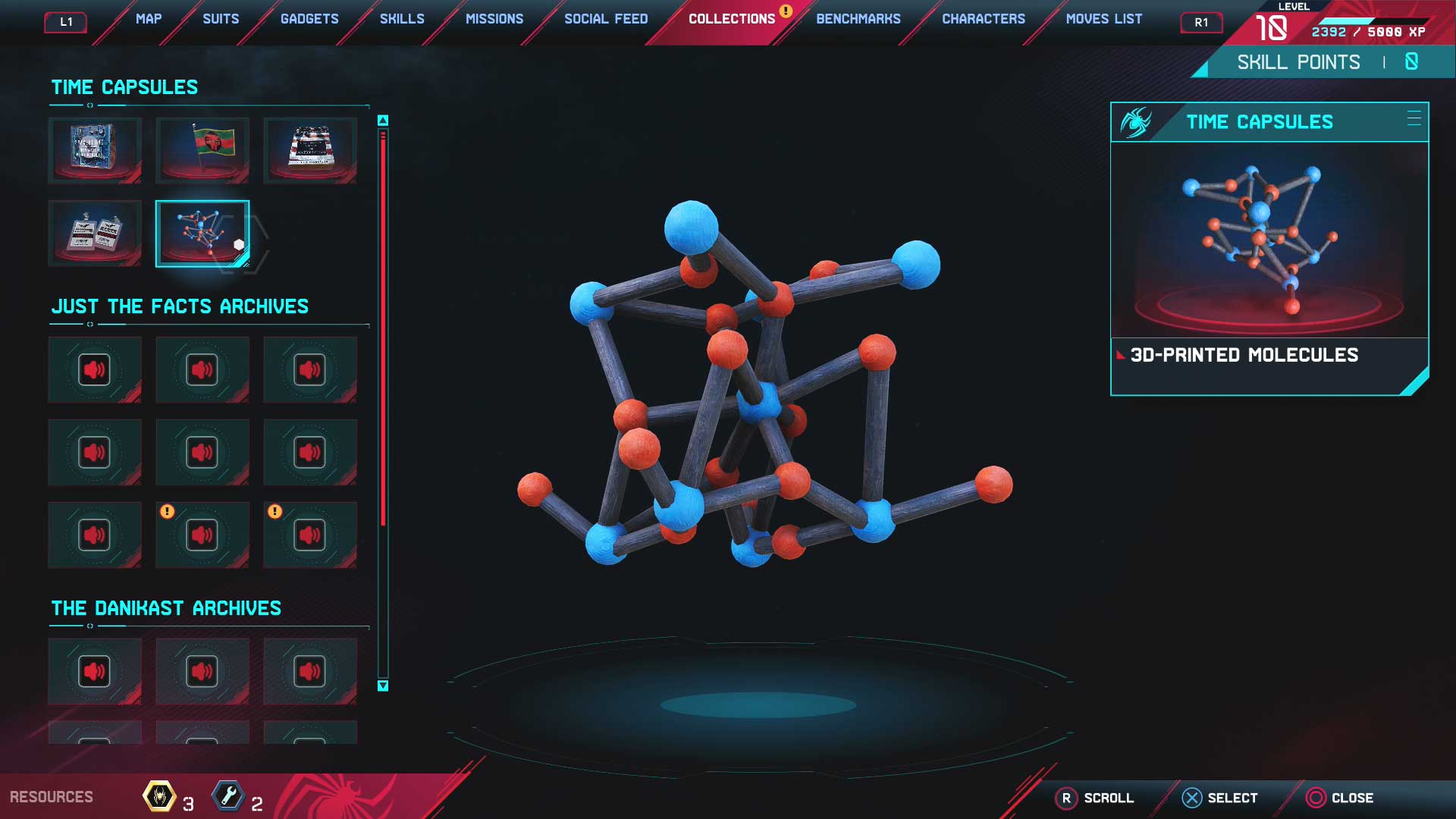Select the Collections tab
1456x819 pixels.
tap(732, 19)
